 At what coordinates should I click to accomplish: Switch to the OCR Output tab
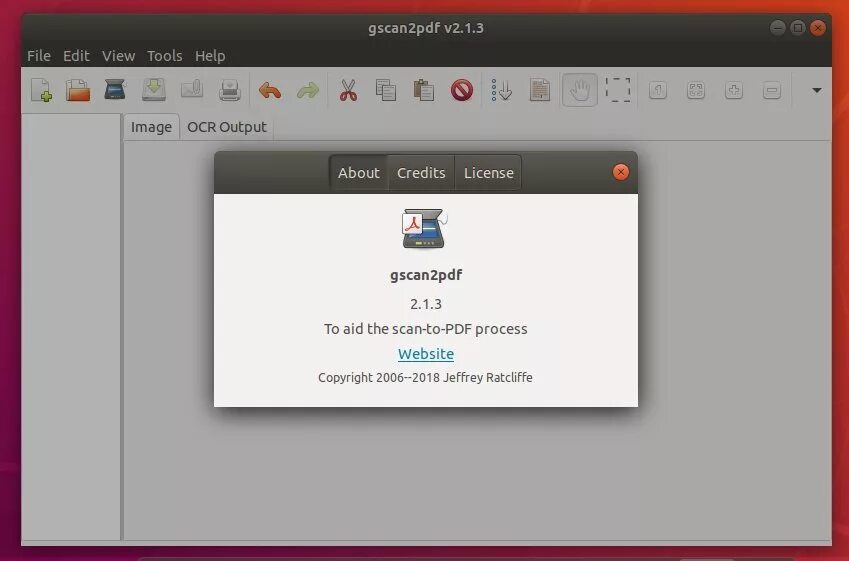pos(227,127)
